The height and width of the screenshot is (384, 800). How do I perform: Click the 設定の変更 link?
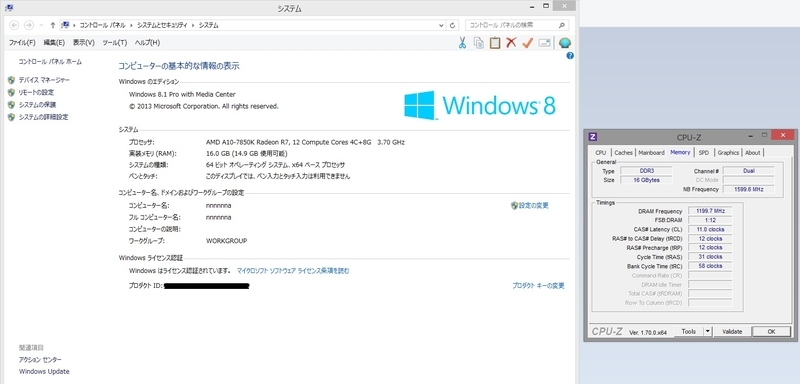(x=534, y=206)
